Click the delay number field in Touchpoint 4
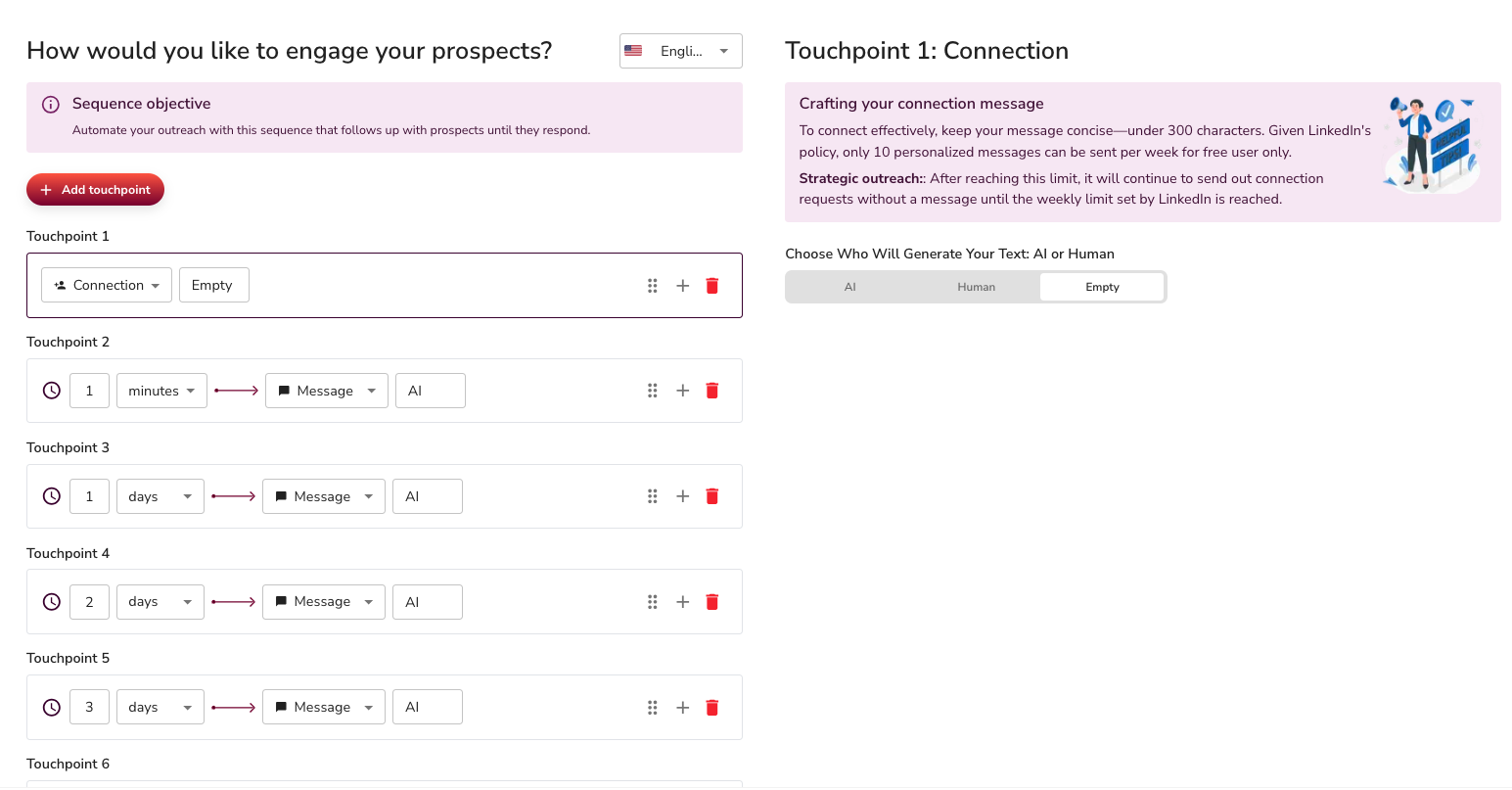Screen dimensions: 1512x790 [89, 602]
